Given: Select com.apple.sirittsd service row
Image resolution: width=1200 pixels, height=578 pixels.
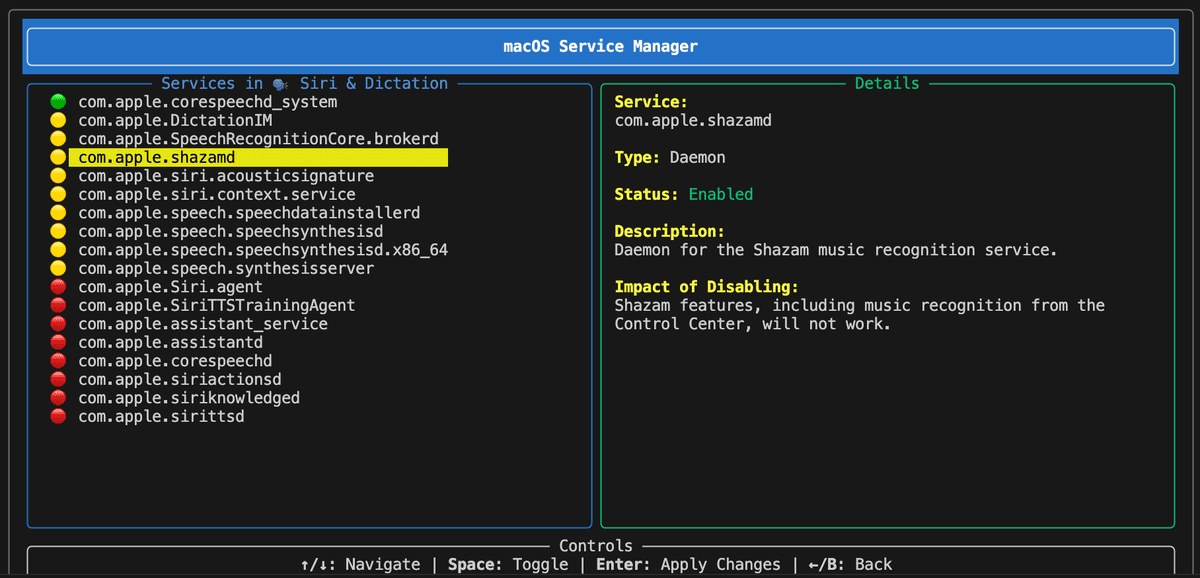Looking at the screenshot, I should tap(161, 416).
